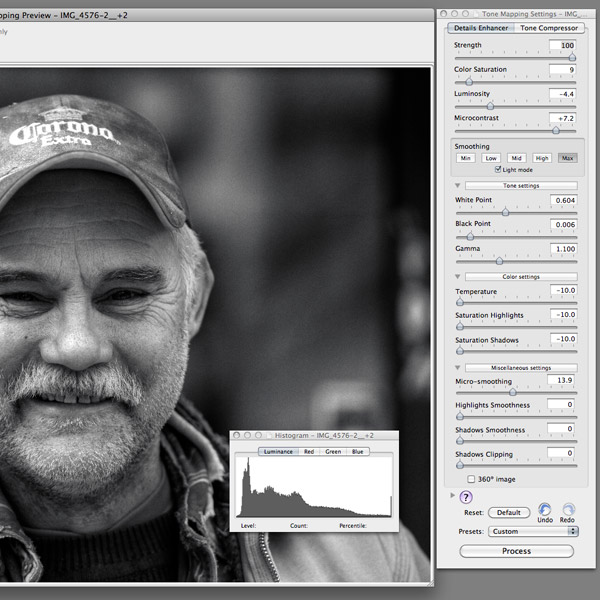Image resolution: width=600 pixels, height=600 pixels.
Task: Switch to the Tone Compressor tab
Action: click(x=549, y=28)
